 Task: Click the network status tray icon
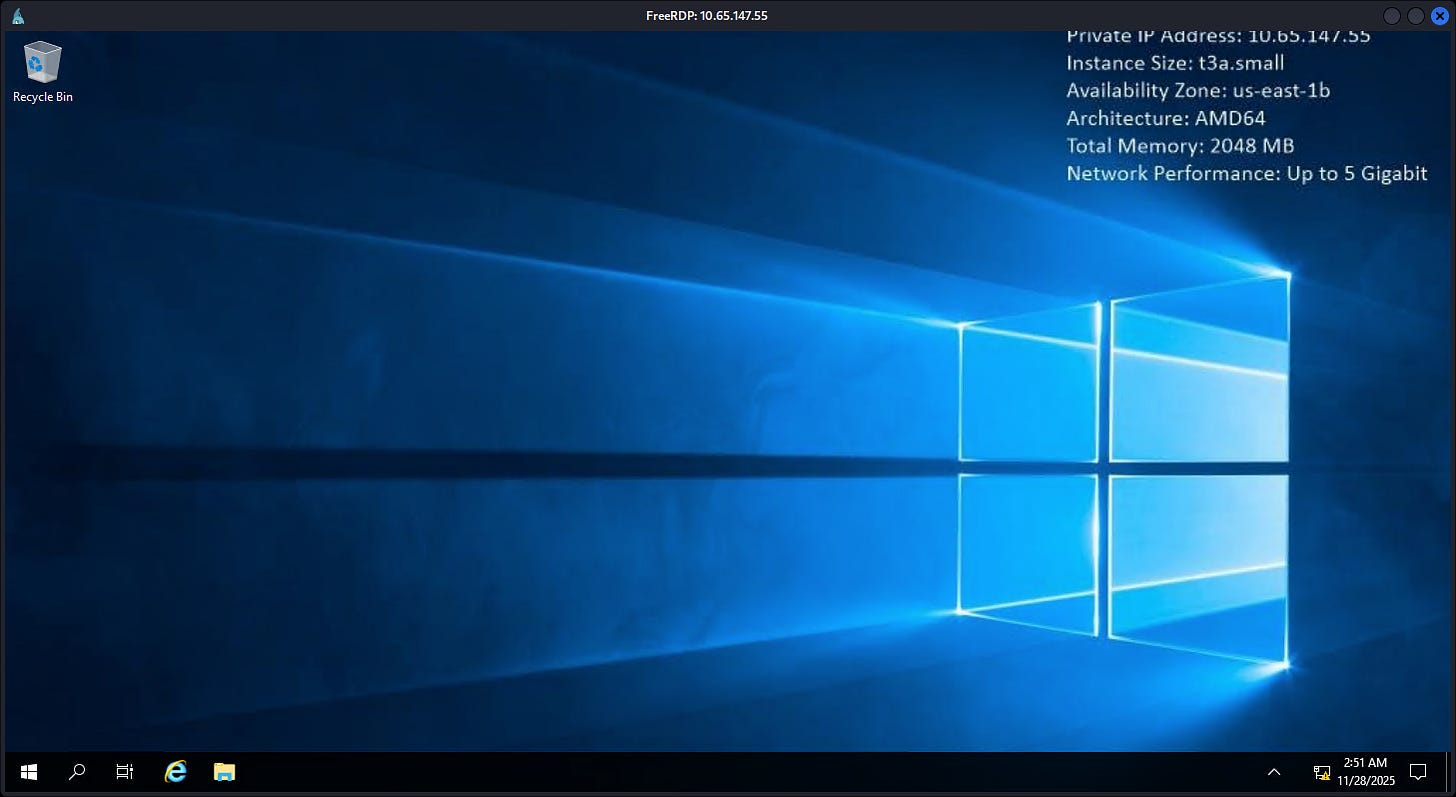[x=1322, y=772]
